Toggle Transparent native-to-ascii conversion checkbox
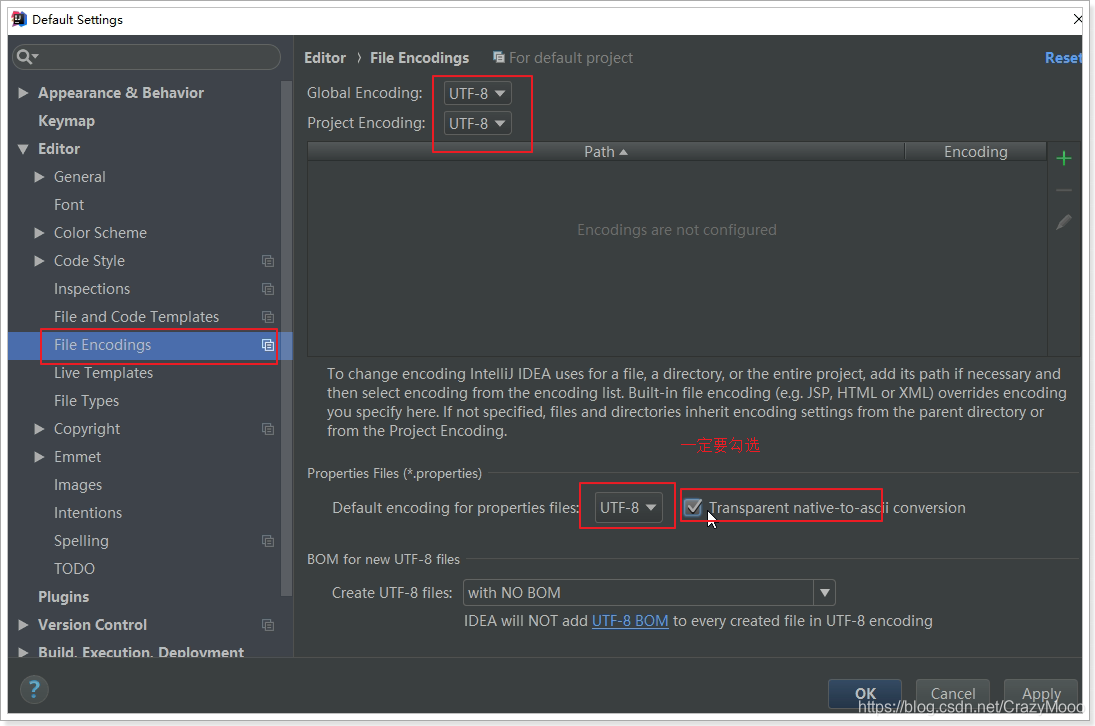The height and width of the screenshot is (726, 1095). tap(693, 508)
